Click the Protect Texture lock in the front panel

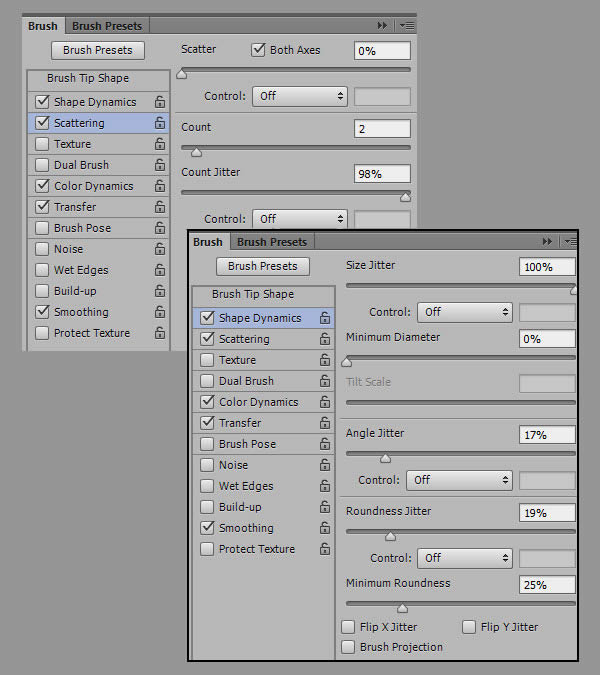tap(324, 549)
